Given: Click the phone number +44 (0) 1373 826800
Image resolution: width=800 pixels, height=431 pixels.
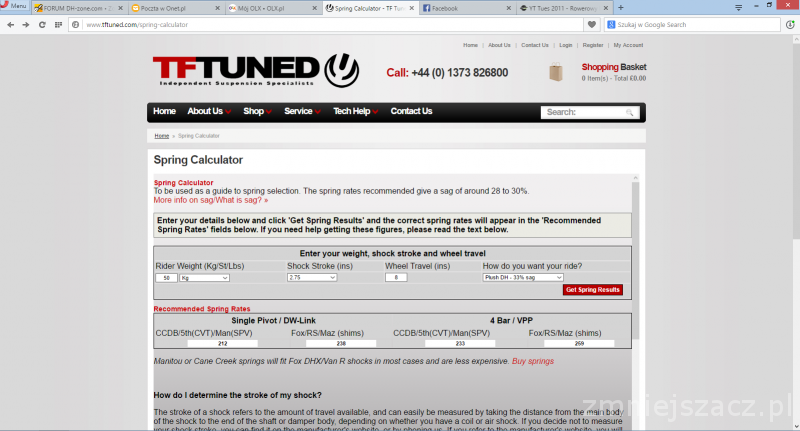Looking at the screenshot, I should click(x=460, y=73).
